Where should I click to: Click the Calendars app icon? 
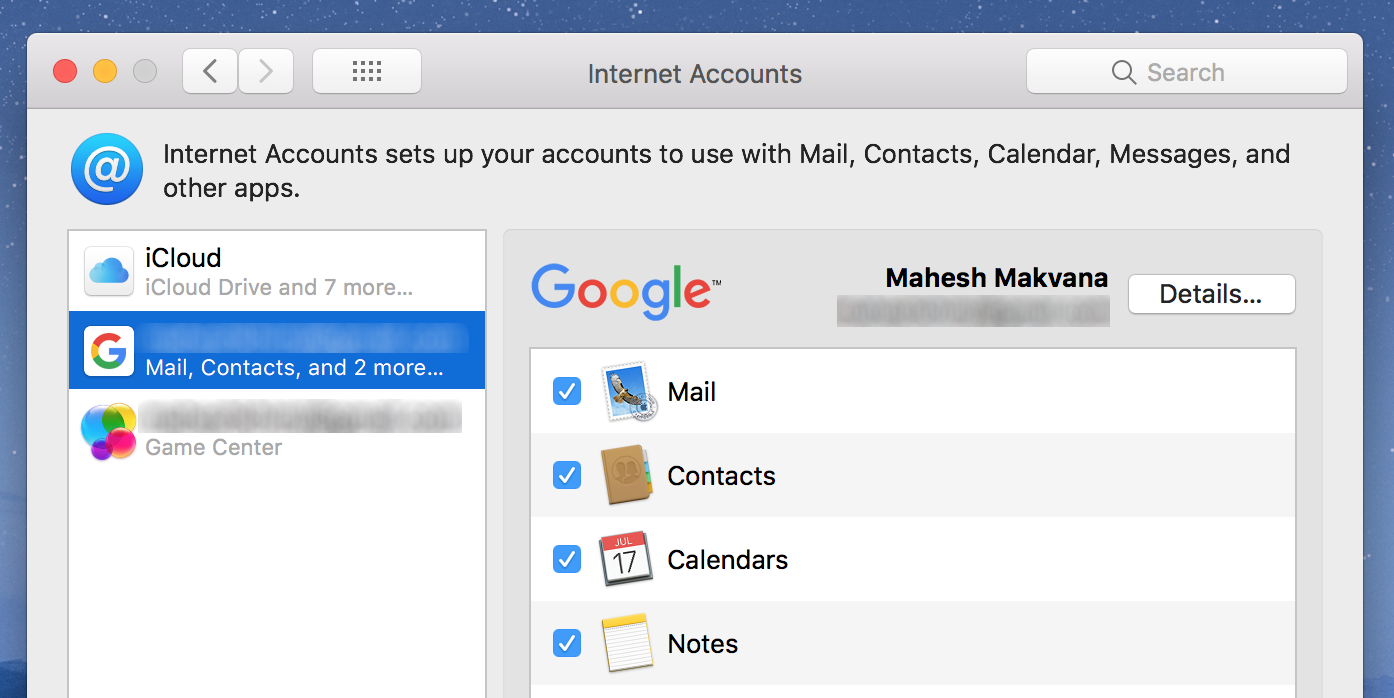point(626,559)
